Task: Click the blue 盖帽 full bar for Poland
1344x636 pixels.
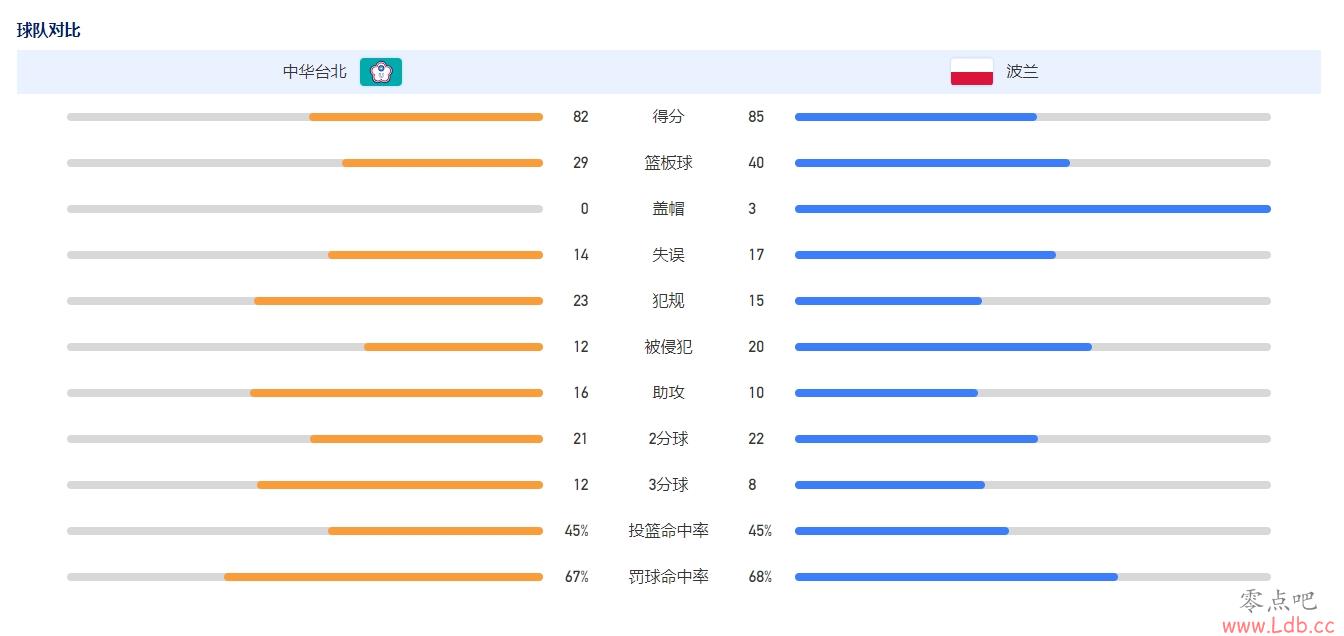Action: coord(1033,209)
